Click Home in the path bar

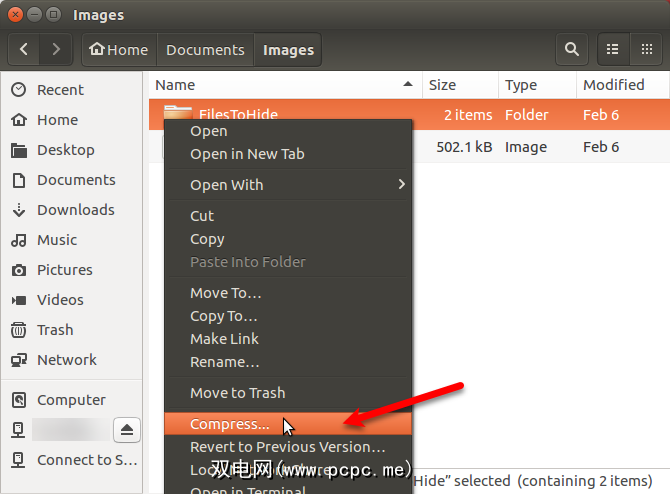tap(118, 49)
